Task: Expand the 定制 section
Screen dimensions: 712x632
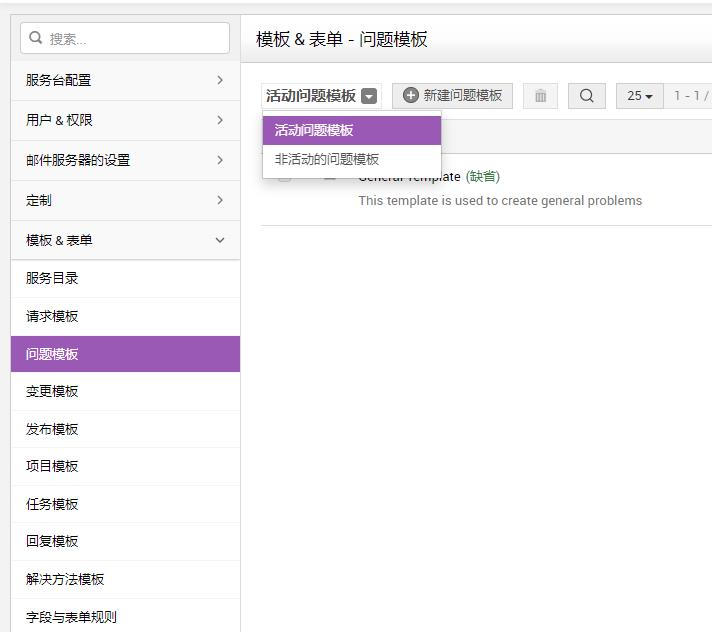Action: point(220,200)
